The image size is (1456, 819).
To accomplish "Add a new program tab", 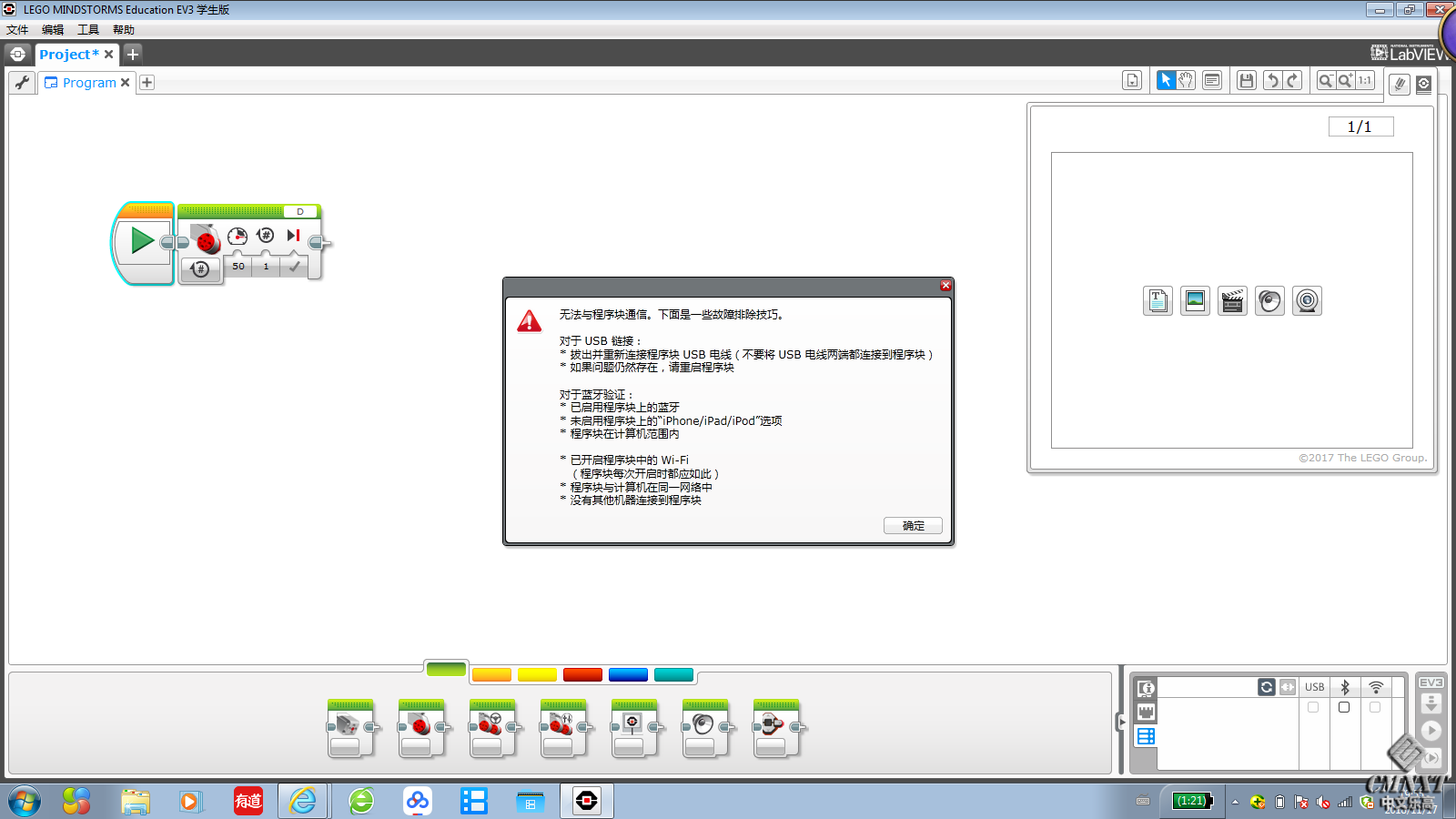I will pos(147,83).
